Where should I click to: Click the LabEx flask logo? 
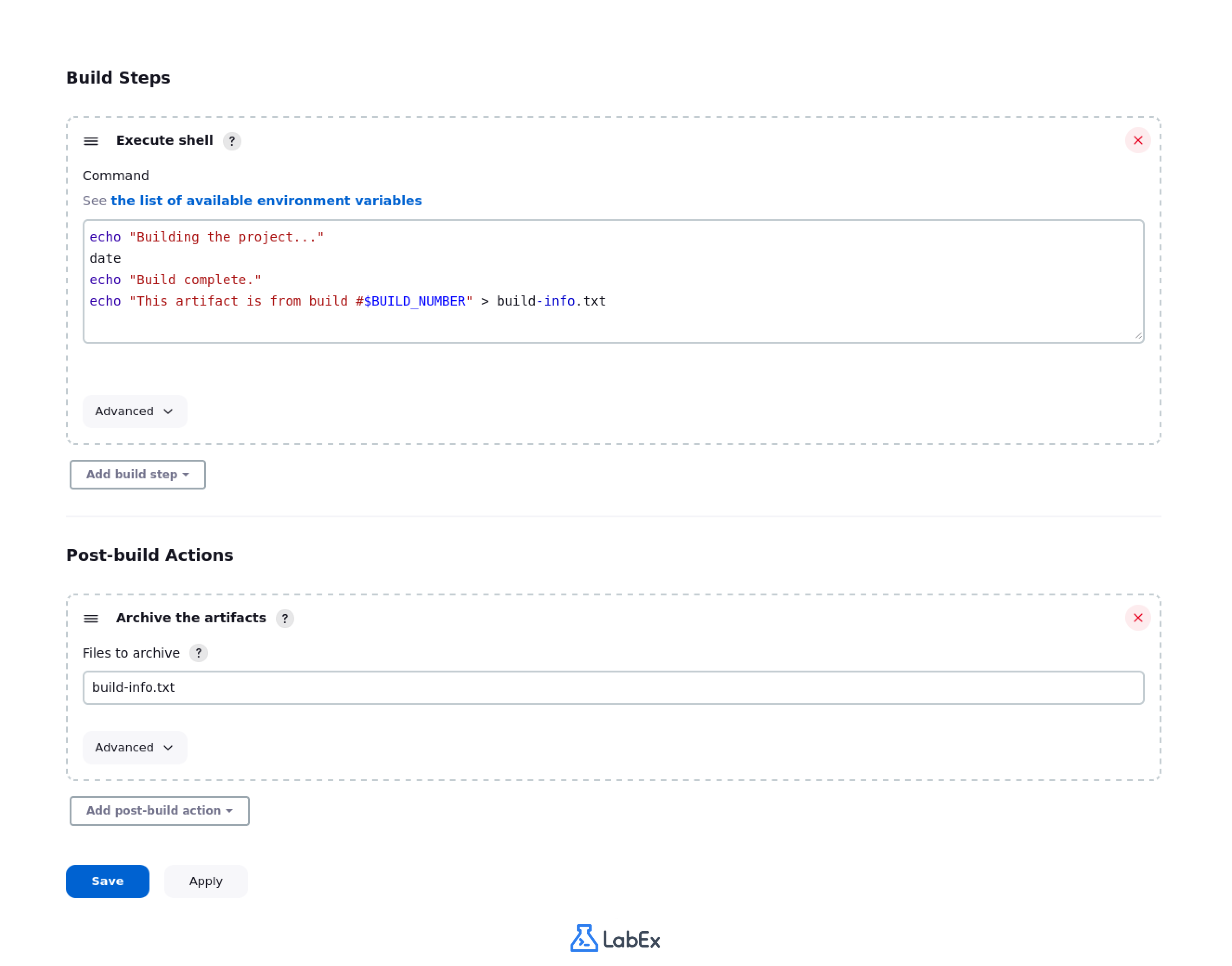(584, 938)
